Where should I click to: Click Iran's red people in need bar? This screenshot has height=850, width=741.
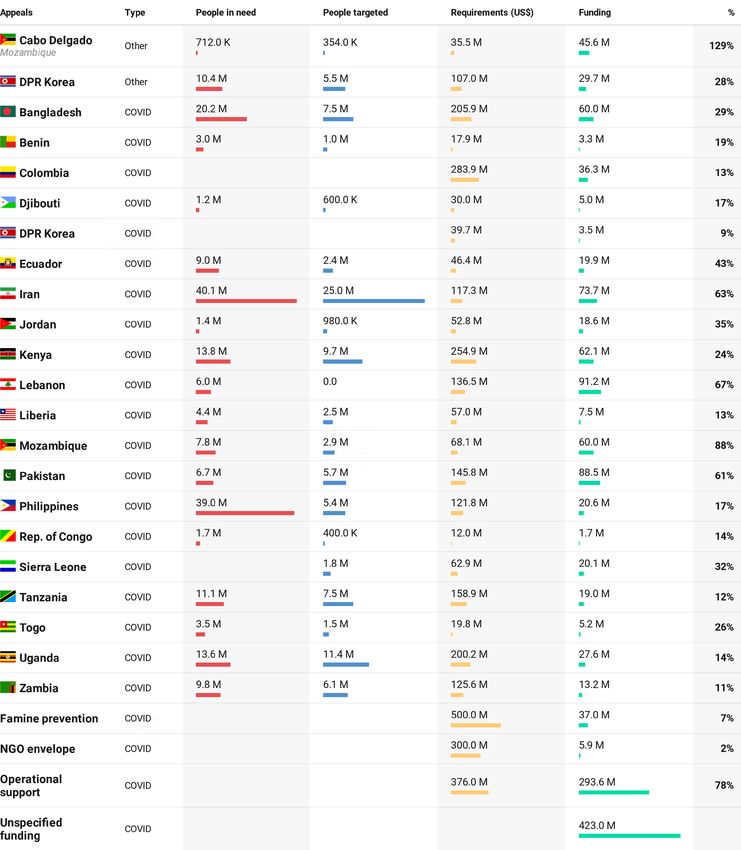(x=246, y=301)
